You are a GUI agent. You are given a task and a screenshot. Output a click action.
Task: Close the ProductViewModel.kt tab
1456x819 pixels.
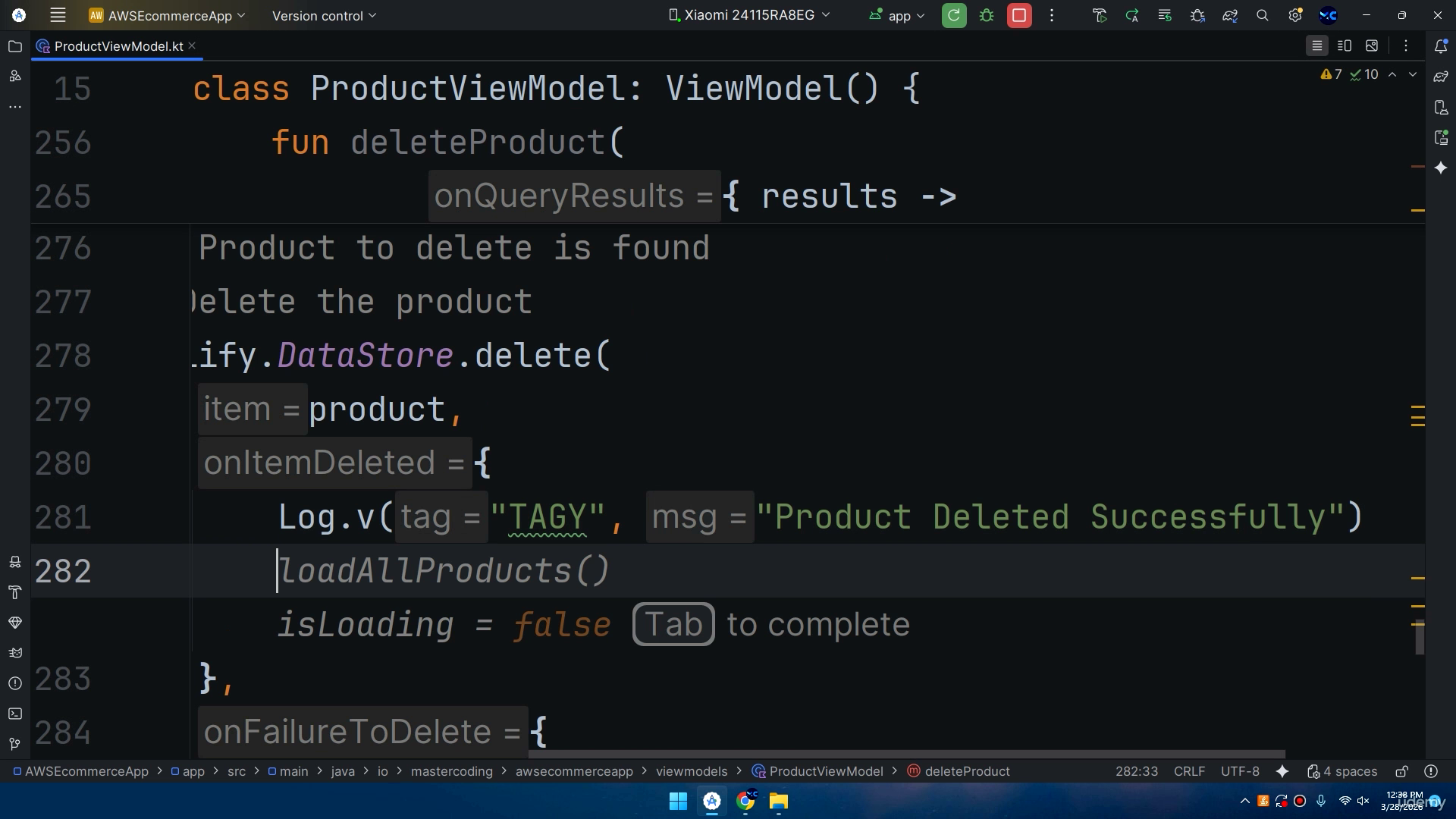click(193, 45)
